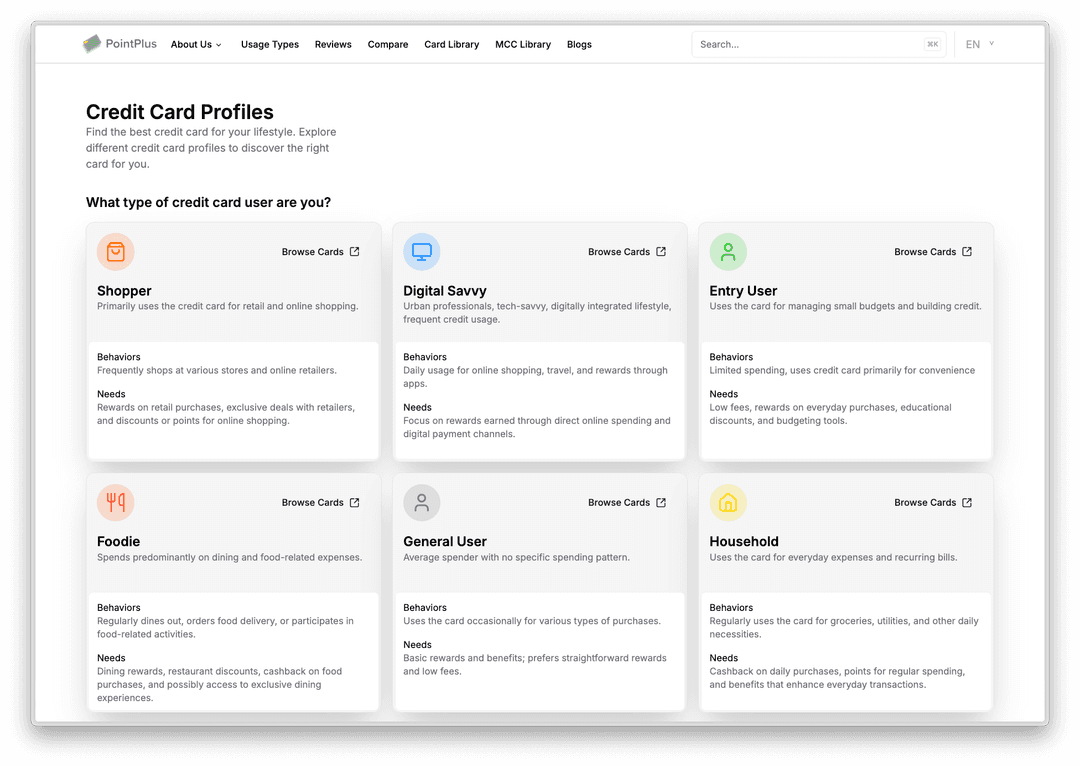The width and height of the screenshot is (1080, 767).
Task: Click external-link icon beside Household Browse Cards
Action: pos(967,502)
